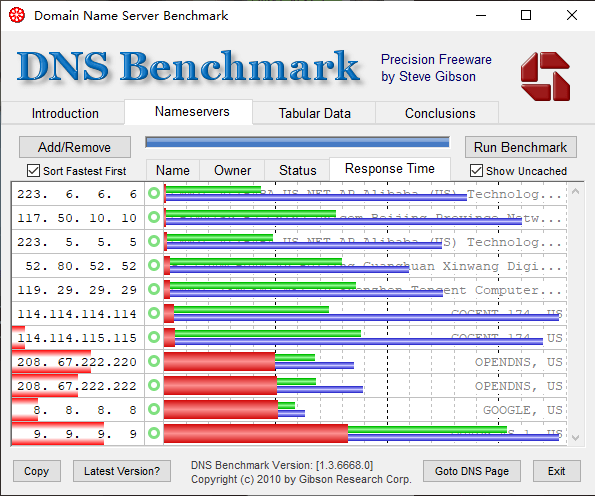Click the blue benchmark progress bar
Viewport: 595px width, 496px height.
coord(298,143)
